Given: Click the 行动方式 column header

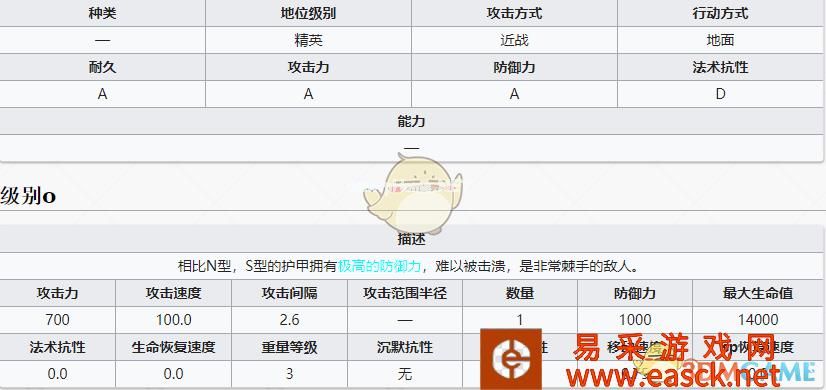Looking at the screenshot, I should [721, 13].
